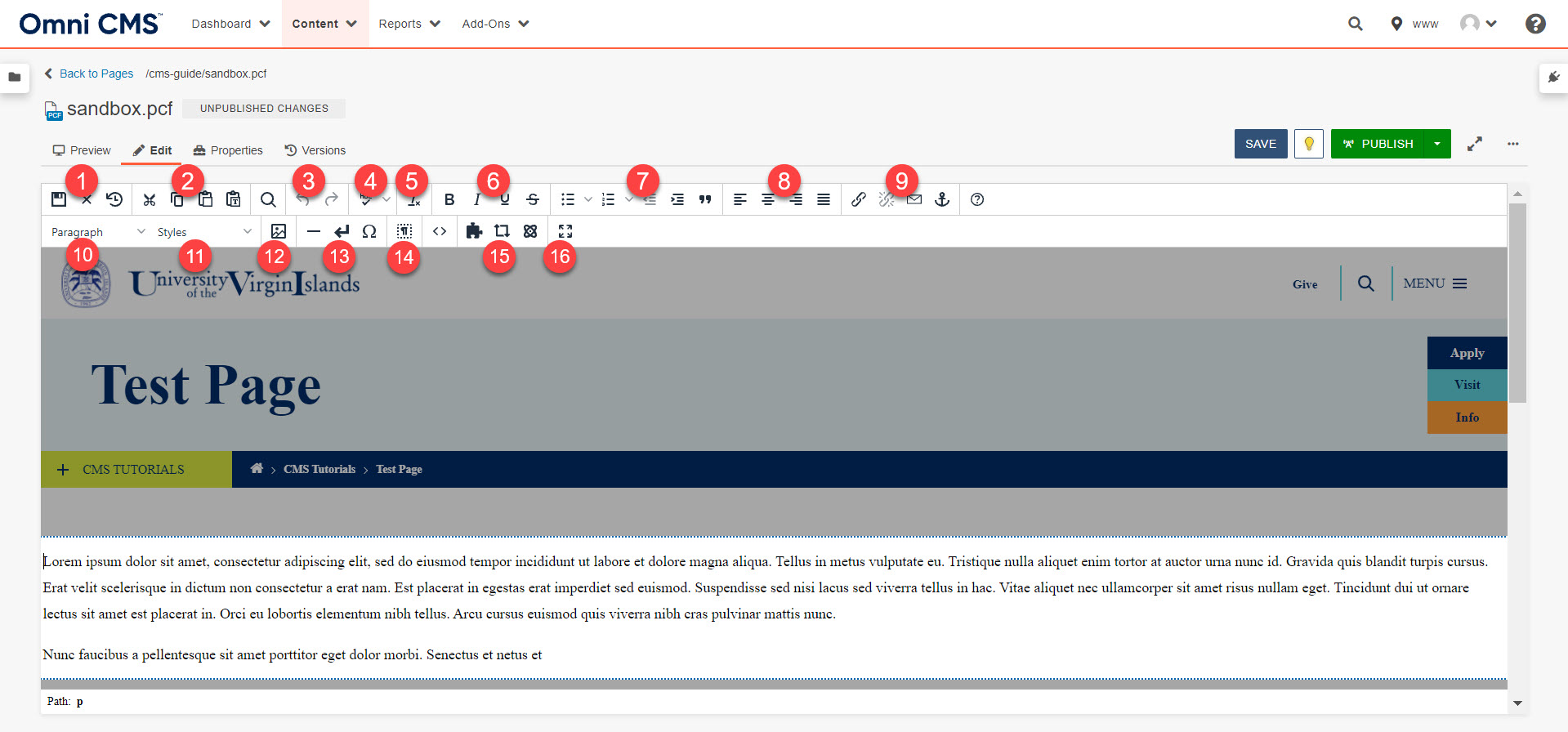1568x732 pixels.
Task: Open the page MENU hamburger
Action: 1436,283
